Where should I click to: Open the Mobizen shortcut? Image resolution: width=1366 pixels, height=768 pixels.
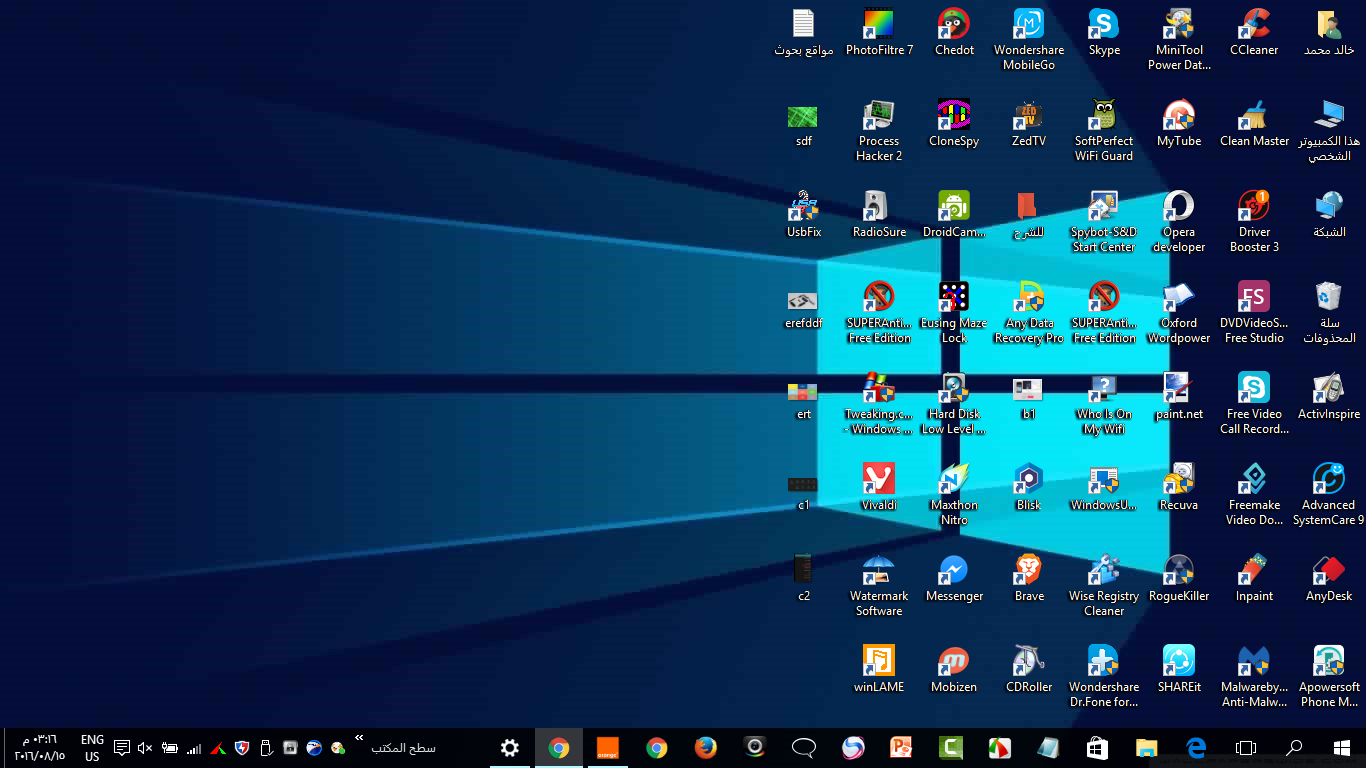[x=954, y=670]
